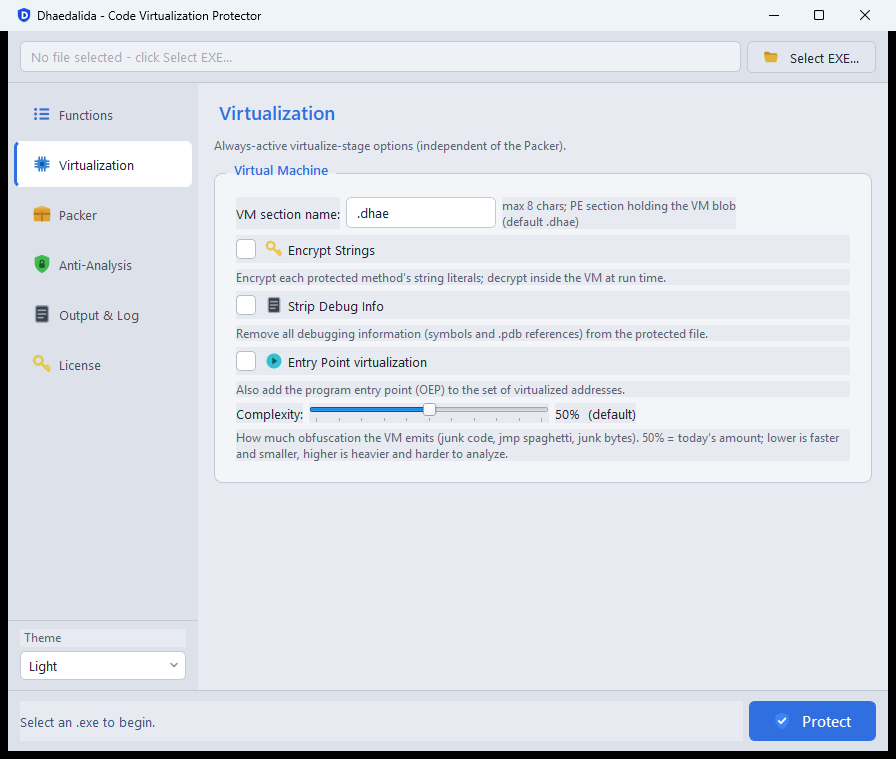Click the Virtualization chip icon in sidebar
Image resolution: width=896 pixels, height=759 pixels.
(x=42, y=165)
